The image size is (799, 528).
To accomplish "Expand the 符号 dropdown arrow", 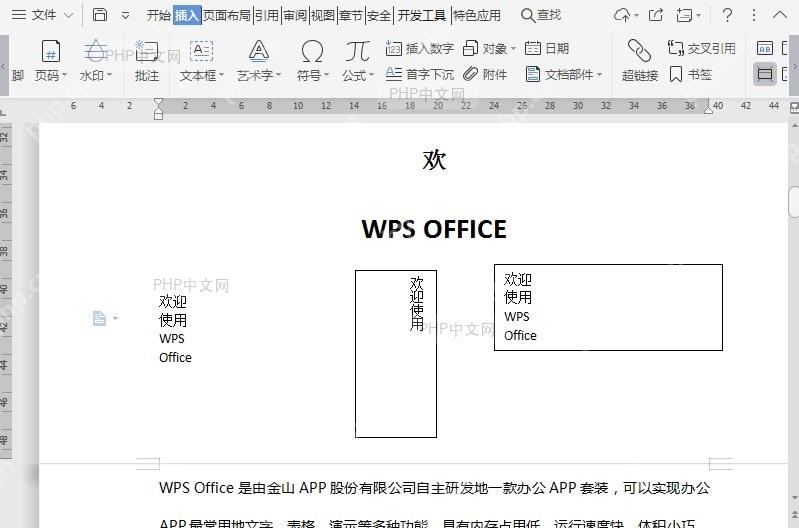I will click(x=326, y=75).
